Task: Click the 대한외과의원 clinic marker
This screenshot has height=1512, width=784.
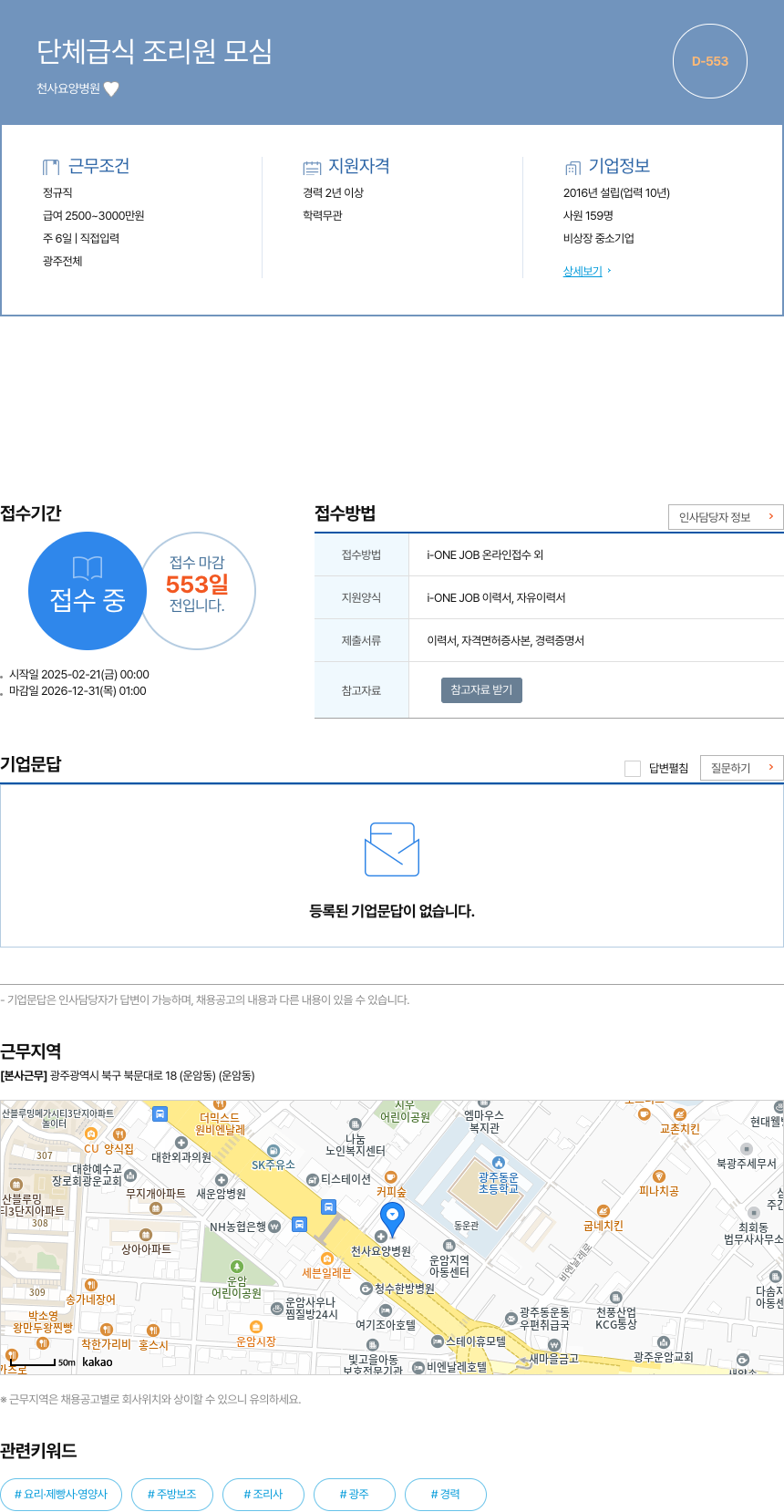Action: [x=181, y=1143]
